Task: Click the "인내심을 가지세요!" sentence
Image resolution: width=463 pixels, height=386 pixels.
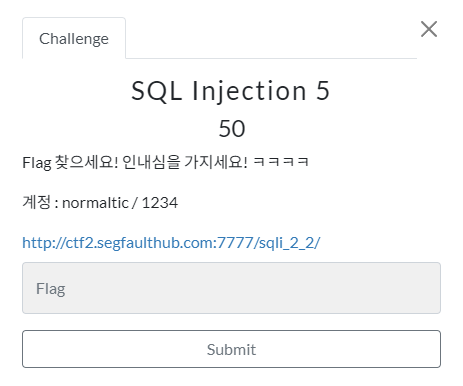Action: click(x=185, y=162)
